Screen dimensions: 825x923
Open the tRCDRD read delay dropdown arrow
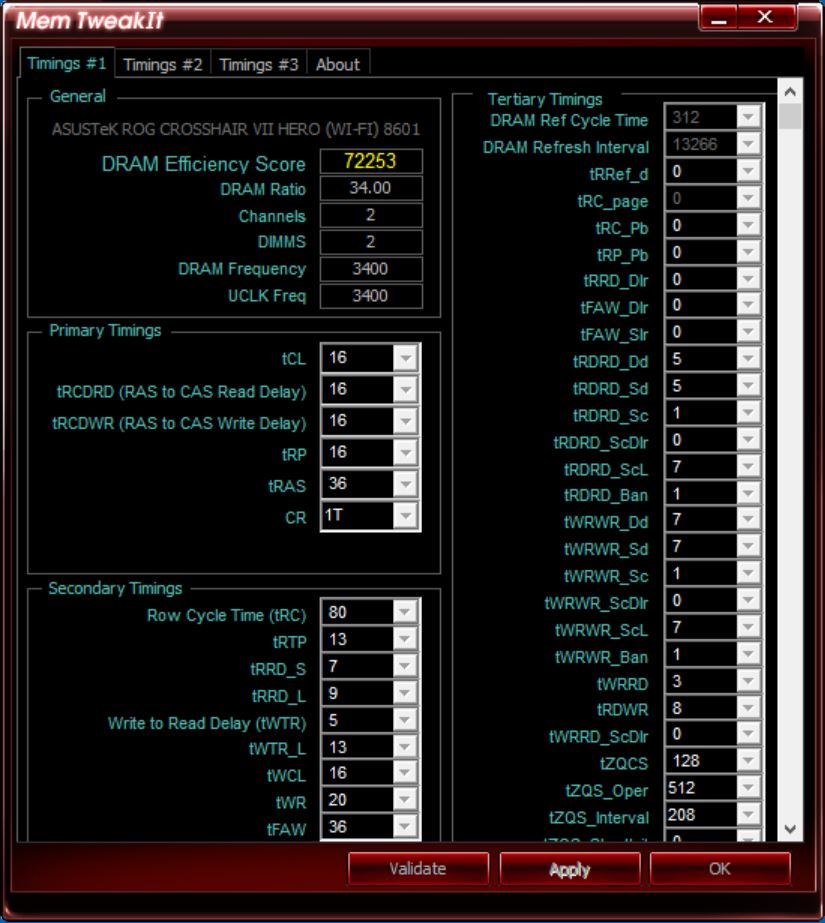click(405, 389)
